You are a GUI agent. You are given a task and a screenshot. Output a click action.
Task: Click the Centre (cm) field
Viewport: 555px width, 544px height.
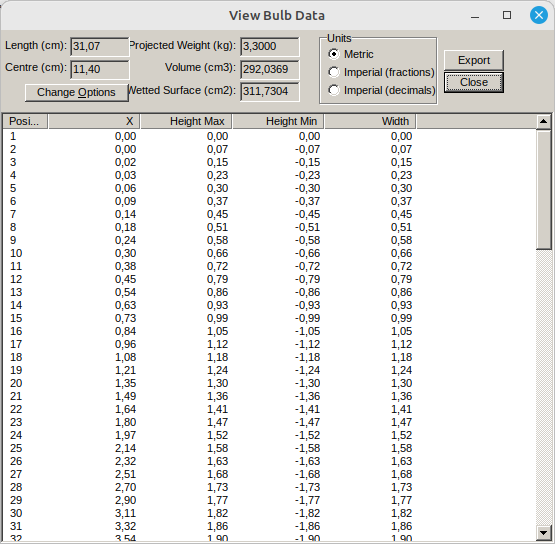tap(100, 69)
